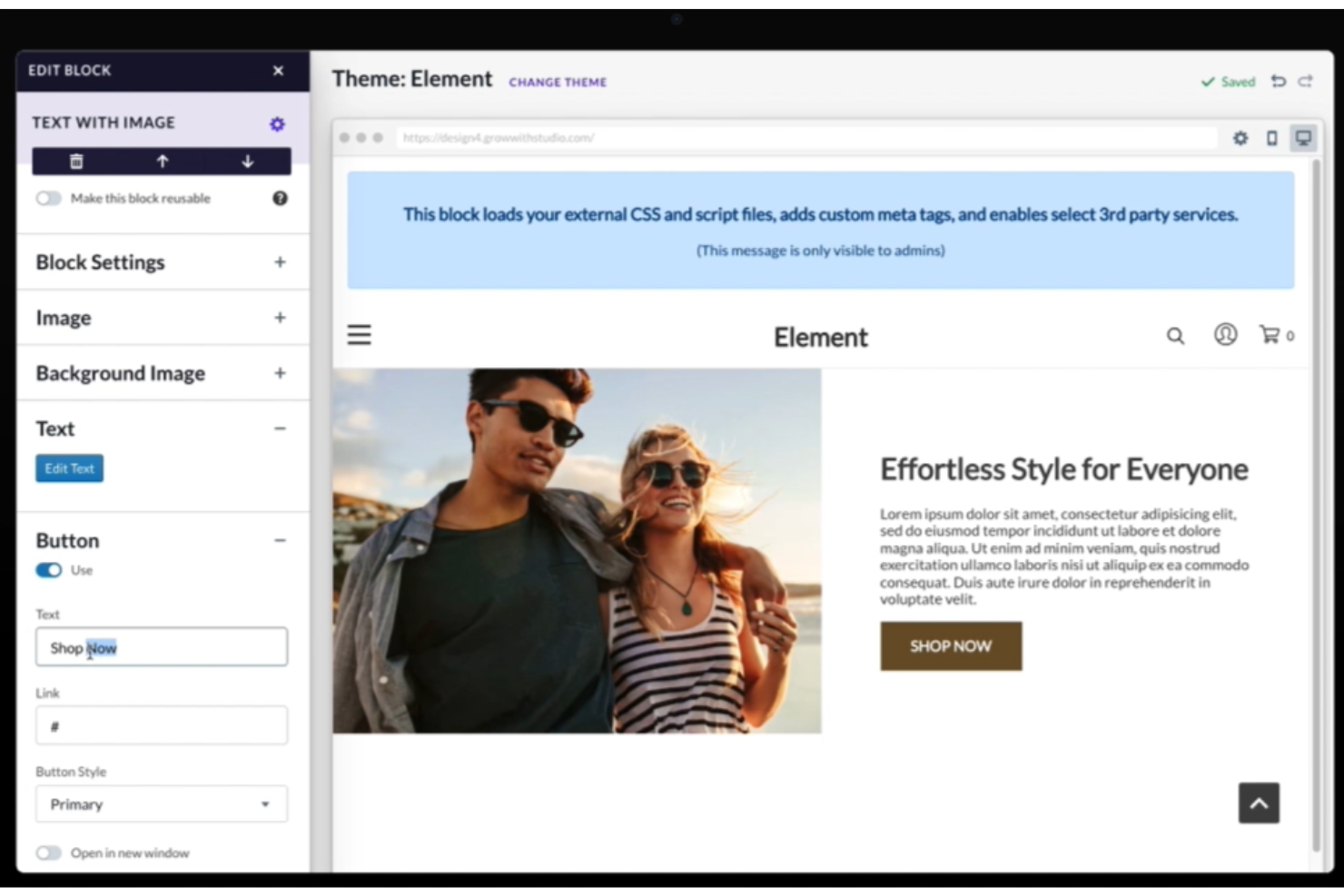This screenshot has width=1344, height=896.
Task: Enable Make this block reusable
Action: click(x=49, y=198)
